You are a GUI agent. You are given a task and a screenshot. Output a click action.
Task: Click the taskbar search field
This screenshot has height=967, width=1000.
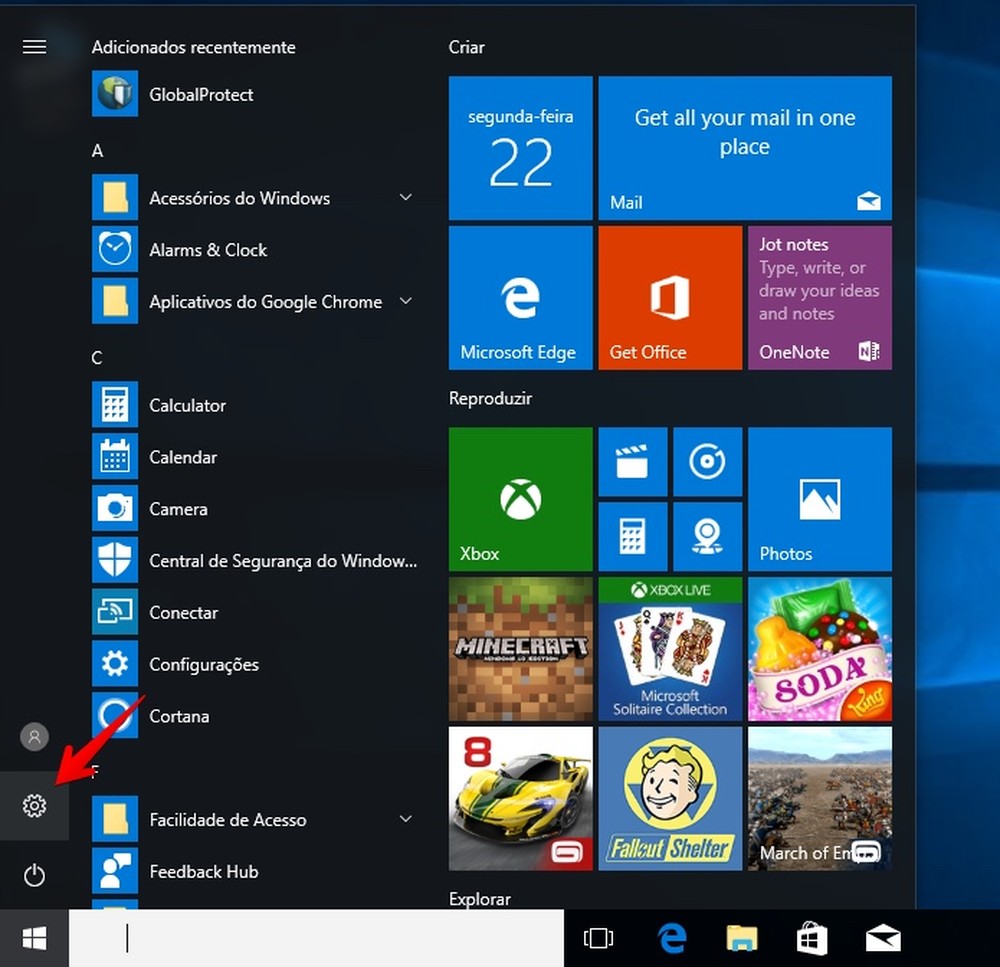click(300, 938)
